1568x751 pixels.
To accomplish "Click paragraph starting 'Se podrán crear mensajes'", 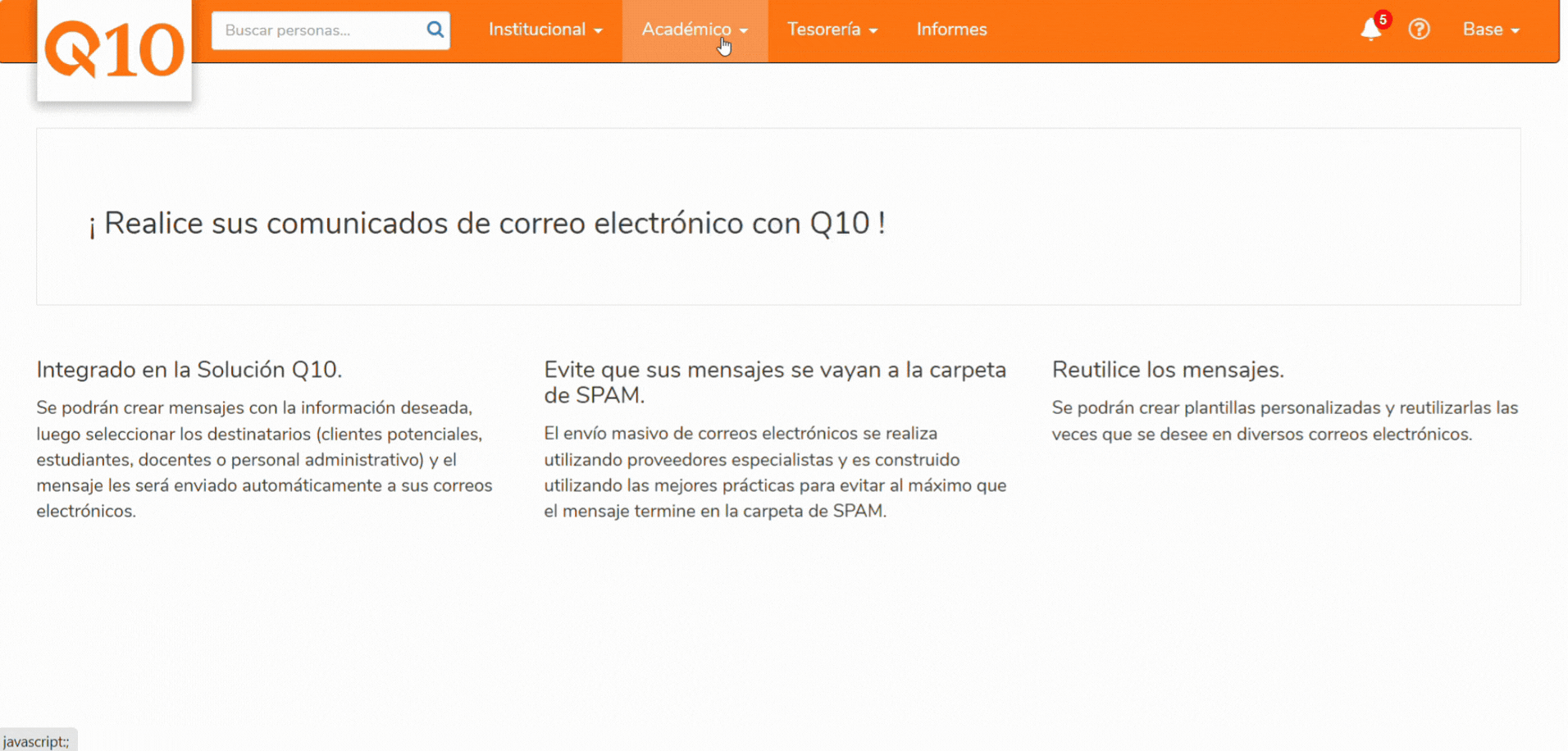I will click(264, 459).
